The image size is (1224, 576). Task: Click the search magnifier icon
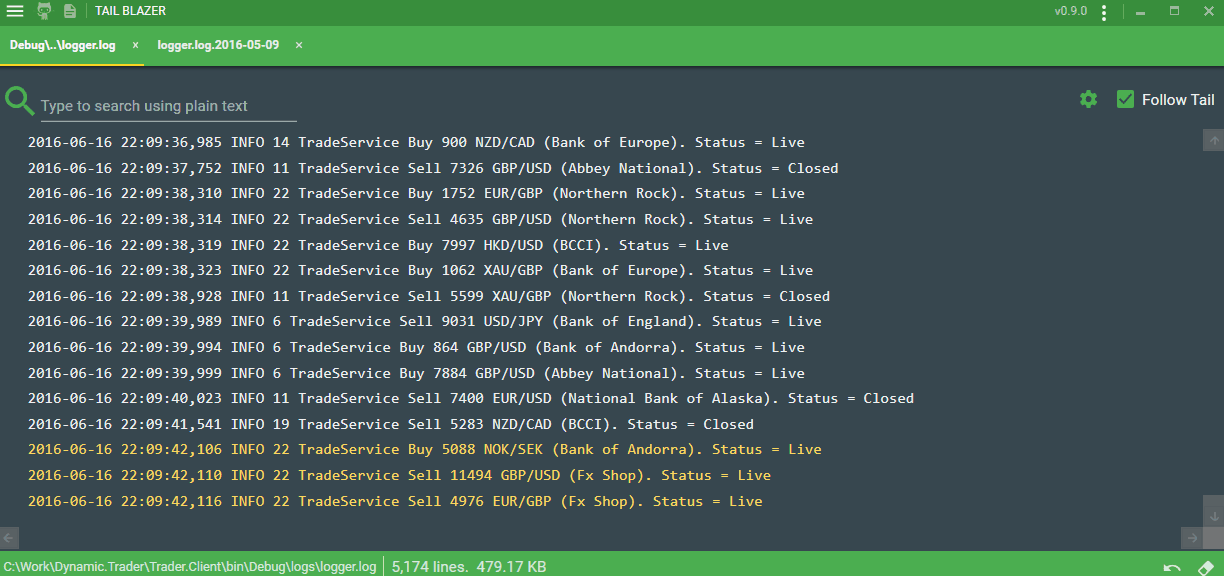[20, 101]
